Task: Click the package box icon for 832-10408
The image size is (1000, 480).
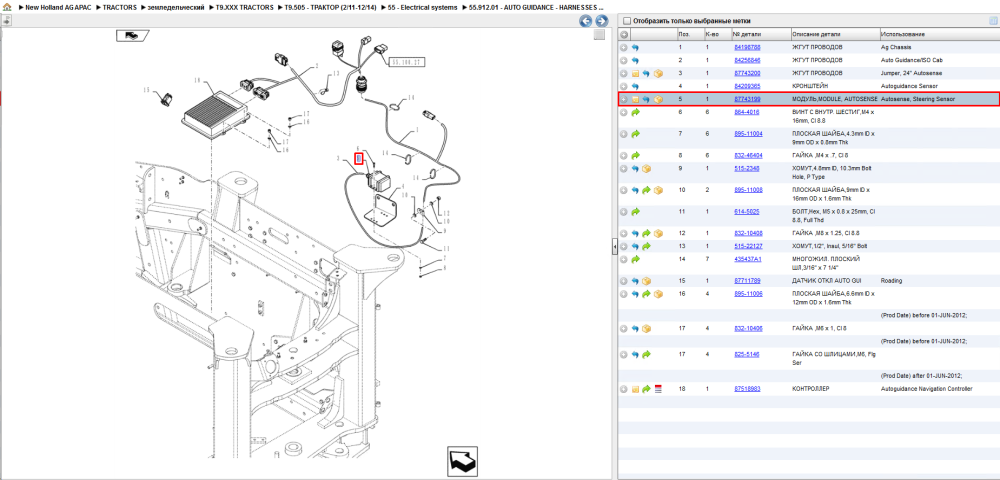Action: (658, 233)
